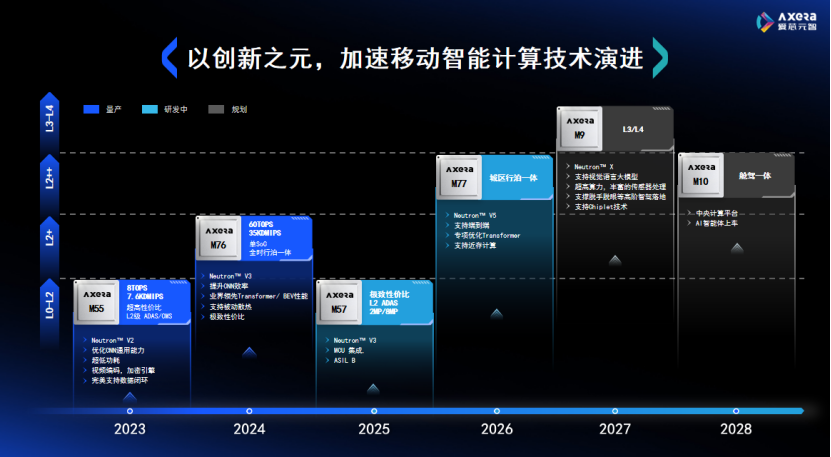Select the Axera M10 chip image
Viewport: 831px width, 457px height.
pos(701,175)
